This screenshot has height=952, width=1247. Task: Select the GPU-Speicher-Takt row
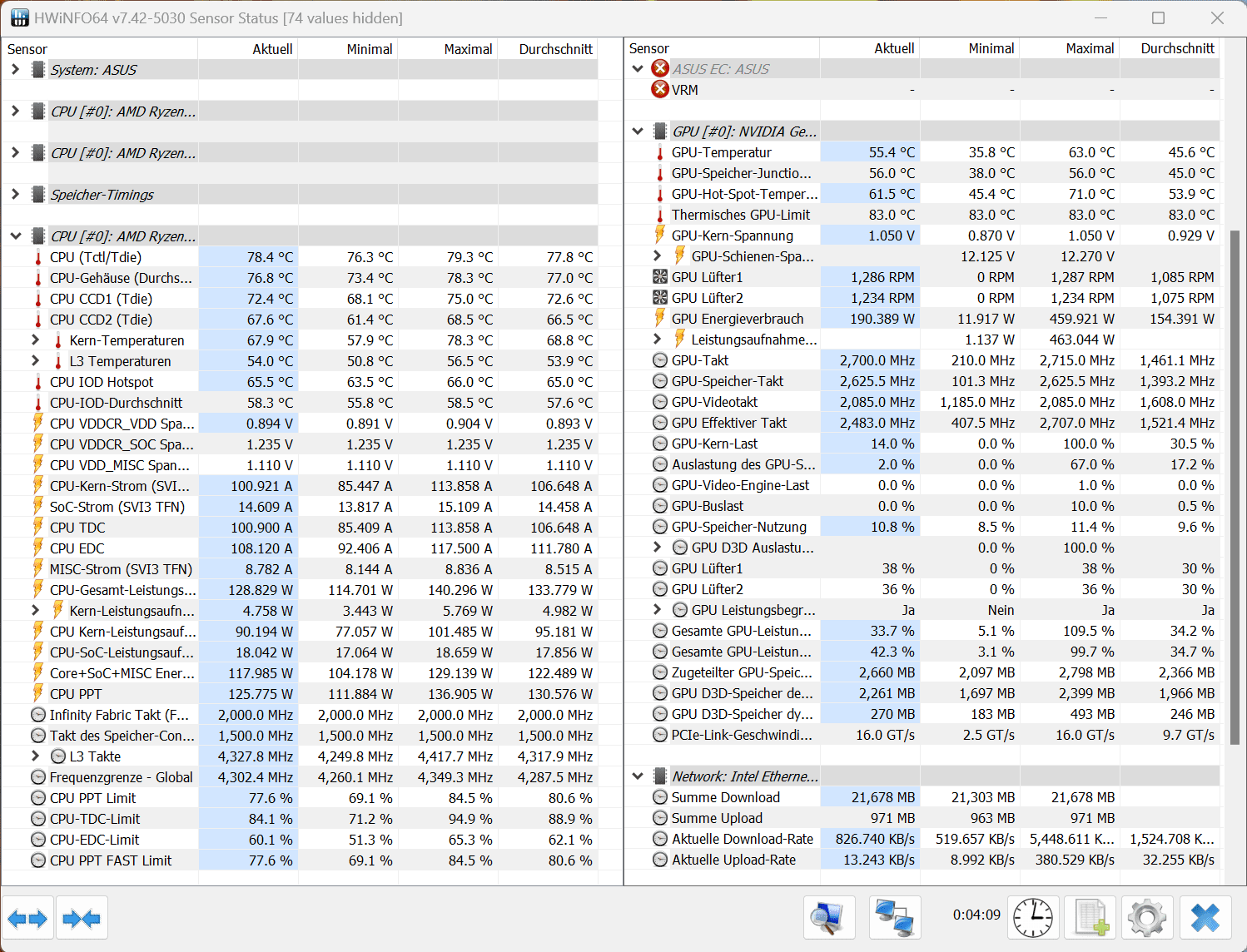[x=922, y=381]
